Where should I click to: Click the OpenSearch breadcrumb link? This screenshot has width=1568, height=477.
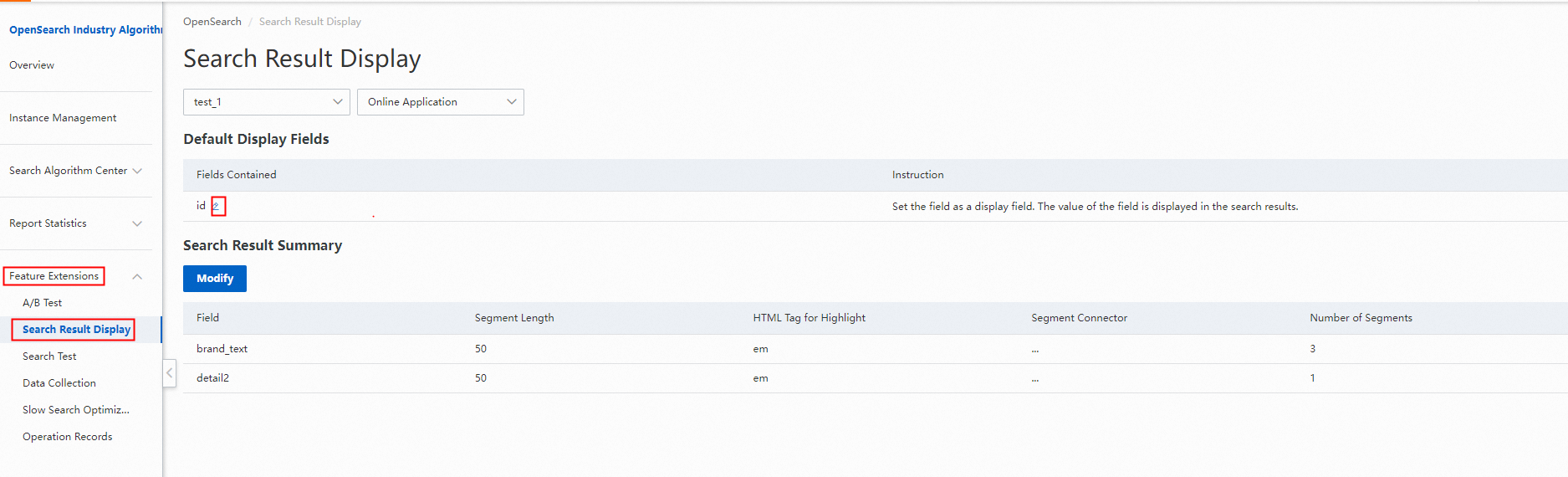[x=212, y=22]
